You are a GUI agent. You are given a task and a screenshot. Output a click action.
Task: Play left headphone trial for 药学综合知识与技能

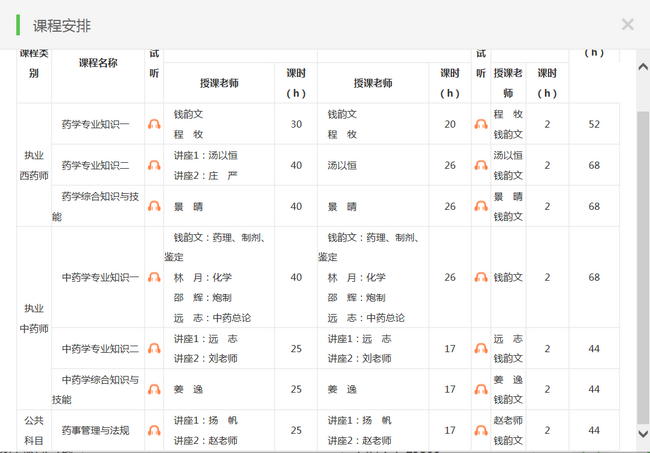(154, 206)
